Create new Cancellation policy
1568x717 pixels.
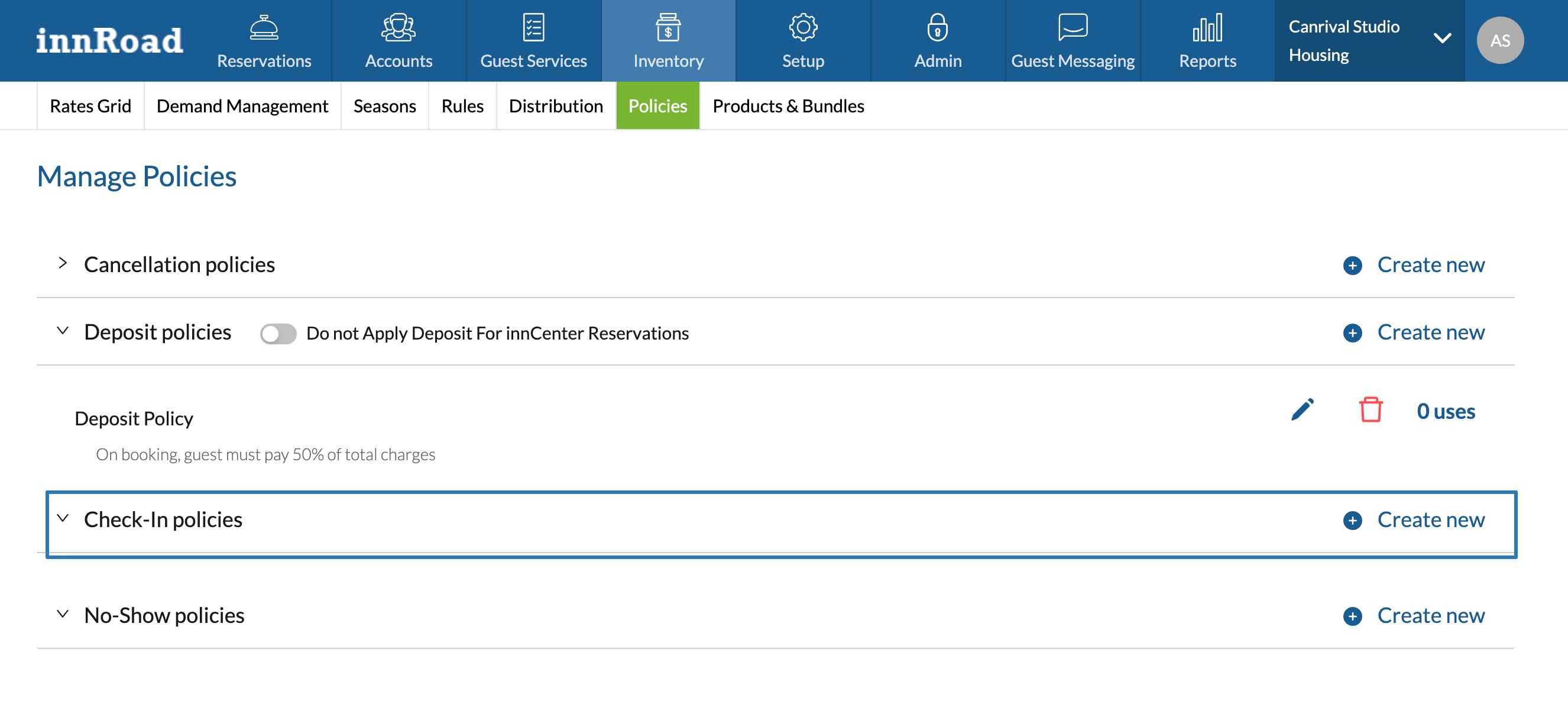point(1414,265)
